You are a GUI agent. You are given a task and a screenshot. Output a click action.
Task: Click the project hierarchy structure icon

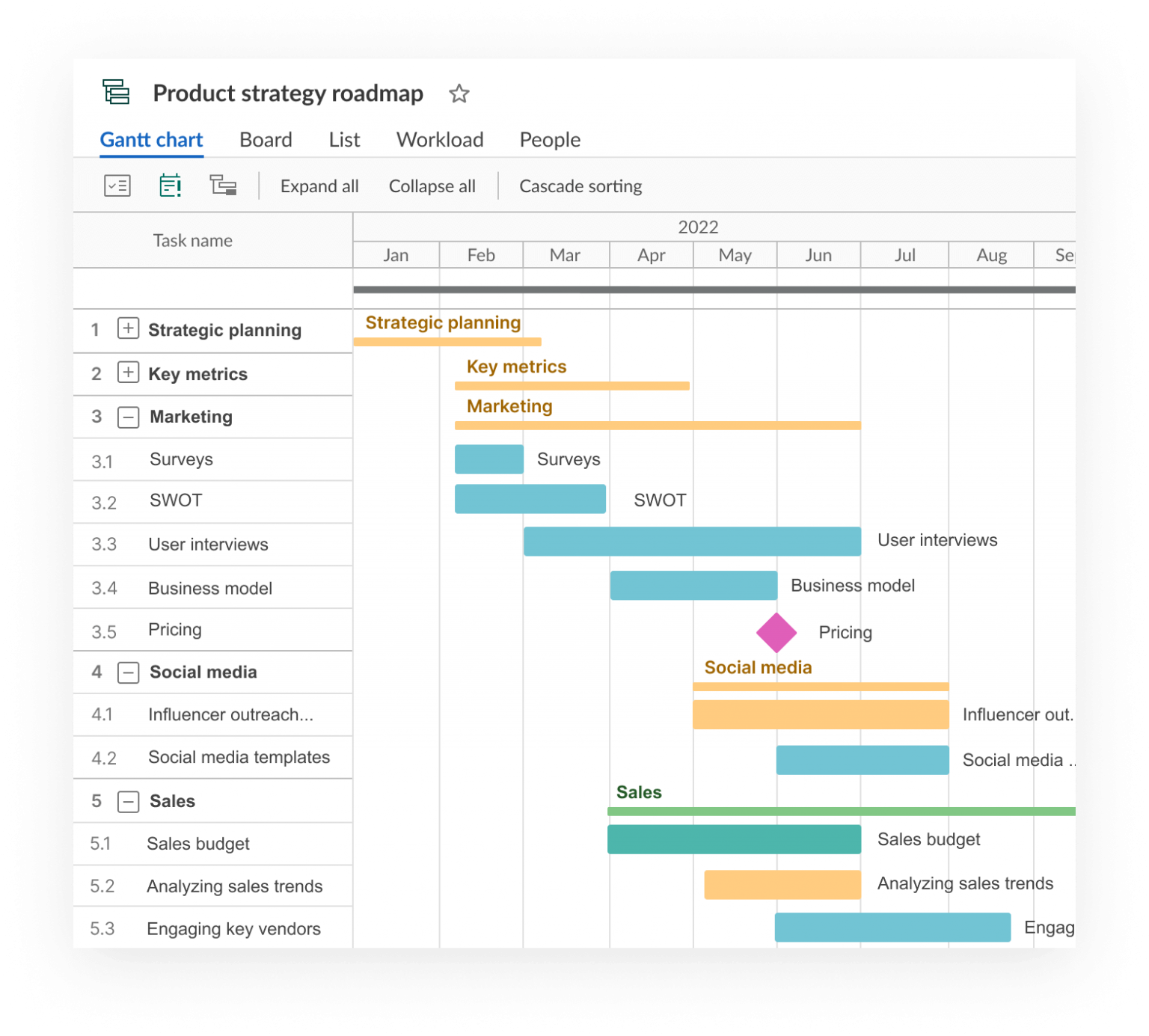pos(224,185)
